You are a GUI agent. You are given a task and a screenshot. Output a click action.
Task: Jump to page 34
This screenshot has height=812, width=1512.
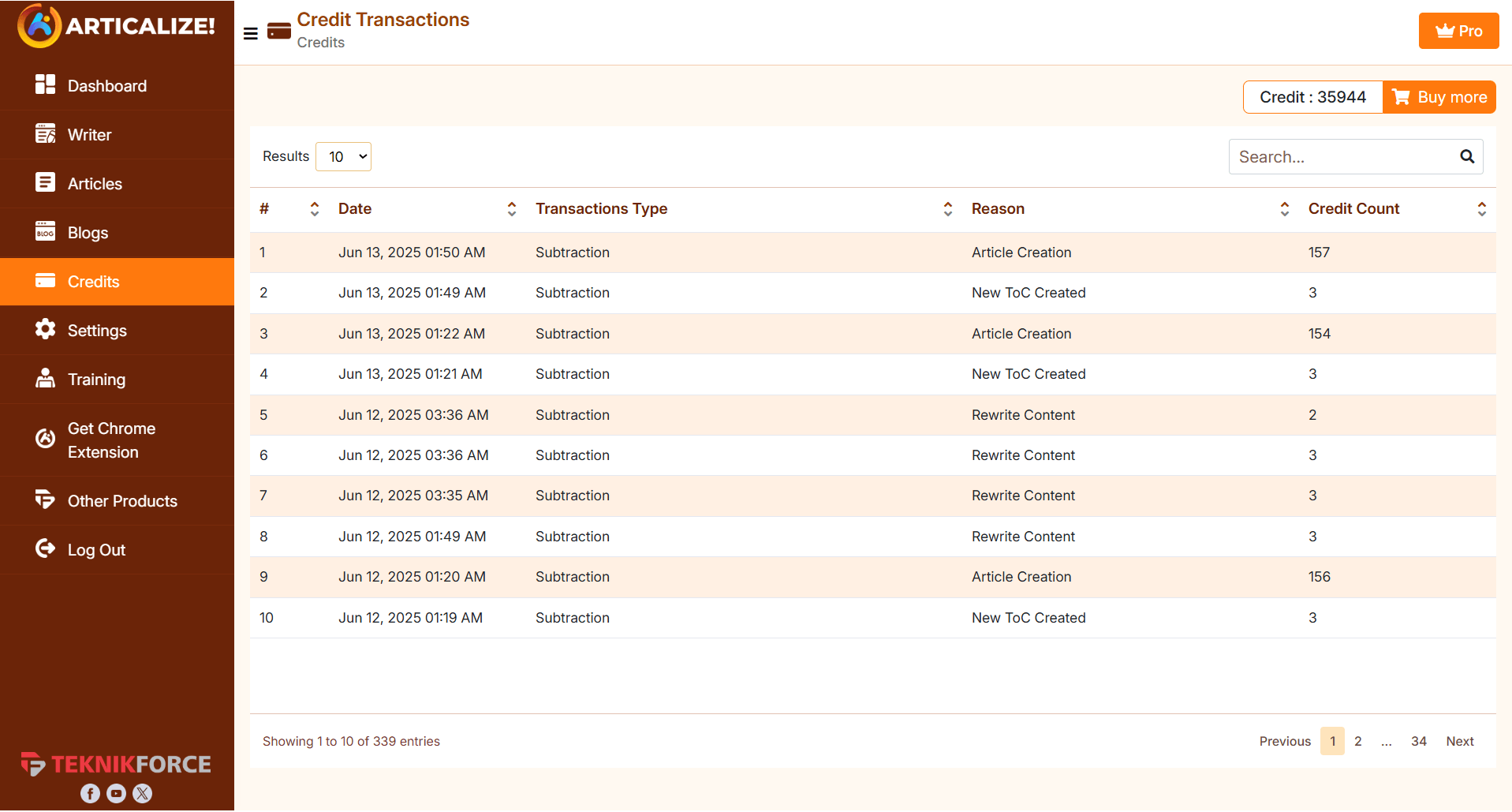click(1418, 742)
